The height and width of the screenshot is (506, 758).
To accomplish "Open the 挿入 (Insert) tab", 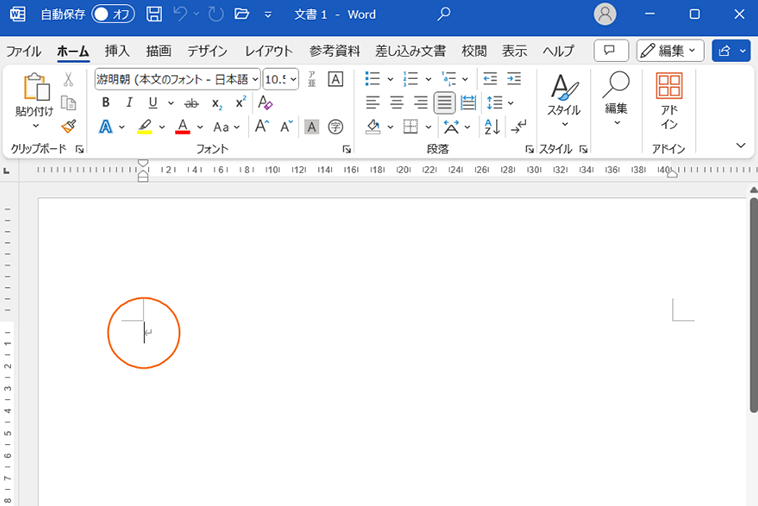I will coord(117,51).
